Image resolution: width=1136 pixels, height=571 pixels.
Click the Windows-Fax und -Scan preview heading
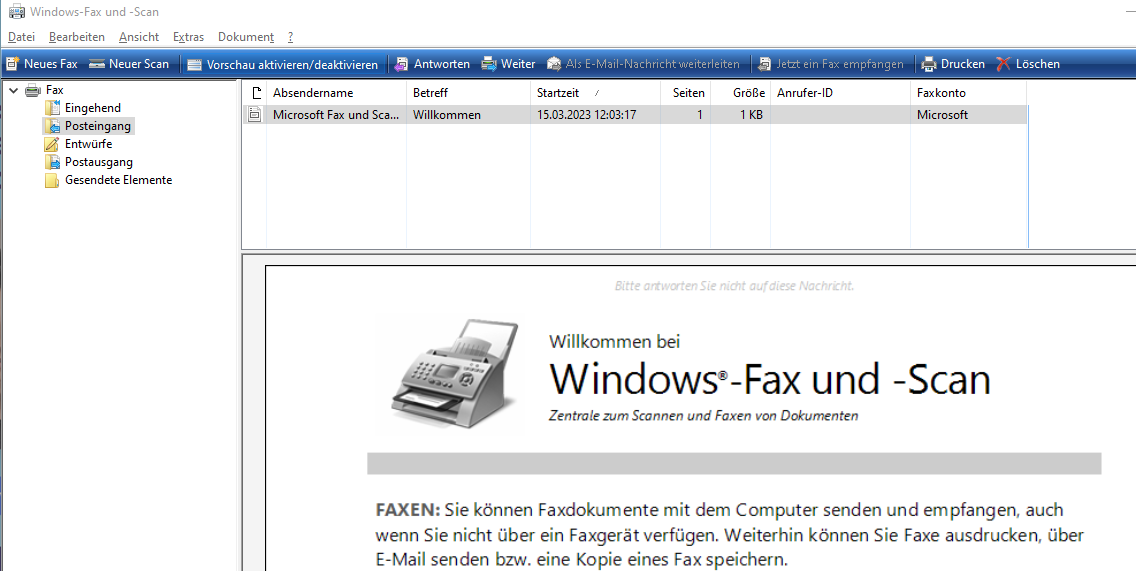770,379
